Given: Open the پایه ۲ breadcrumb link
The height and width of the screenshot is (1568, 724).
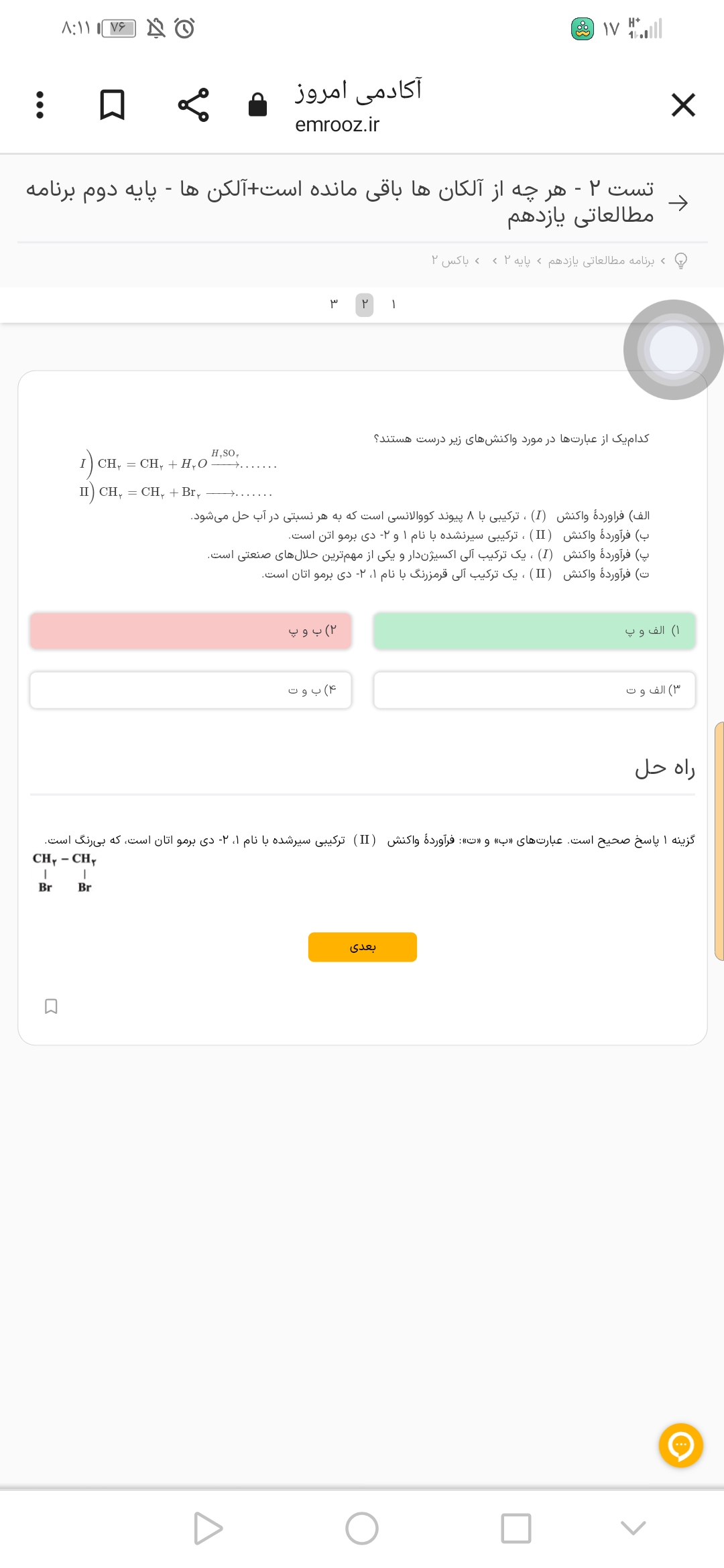Looking at the screenshot, I should (x=517, y=261).
